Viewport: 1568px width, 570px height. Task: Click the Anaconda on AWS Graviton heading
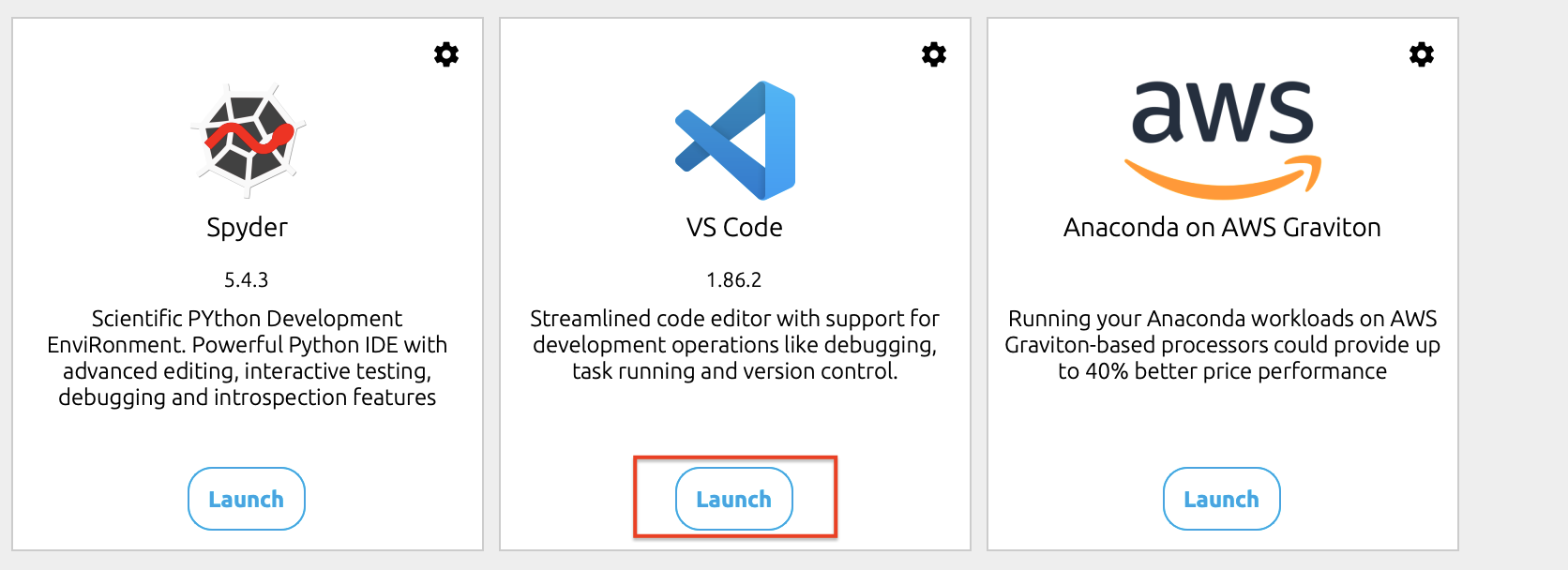pos(1222,228)
